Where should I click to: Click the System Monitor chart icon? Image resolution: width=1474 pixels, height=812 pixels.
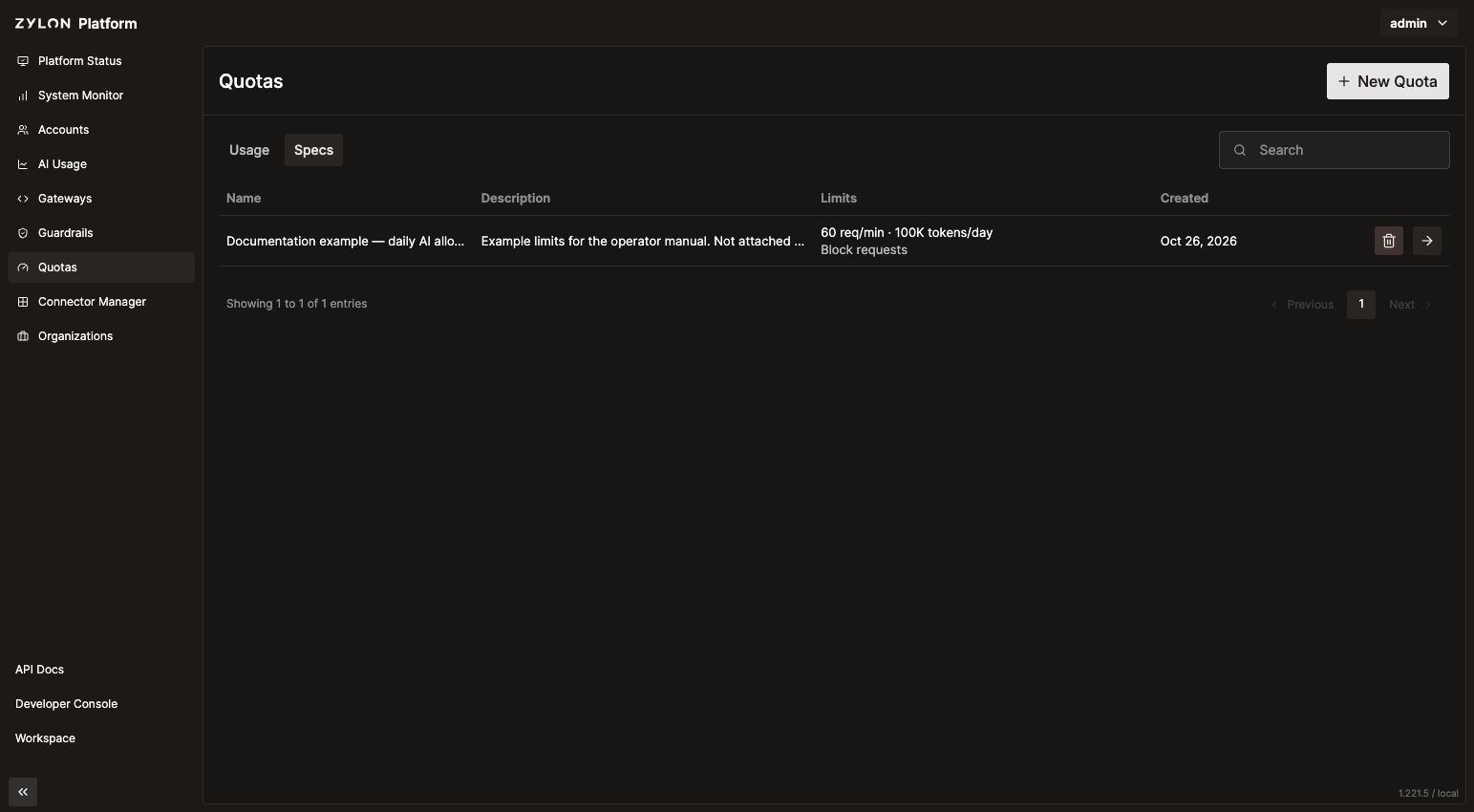[23, 96]
